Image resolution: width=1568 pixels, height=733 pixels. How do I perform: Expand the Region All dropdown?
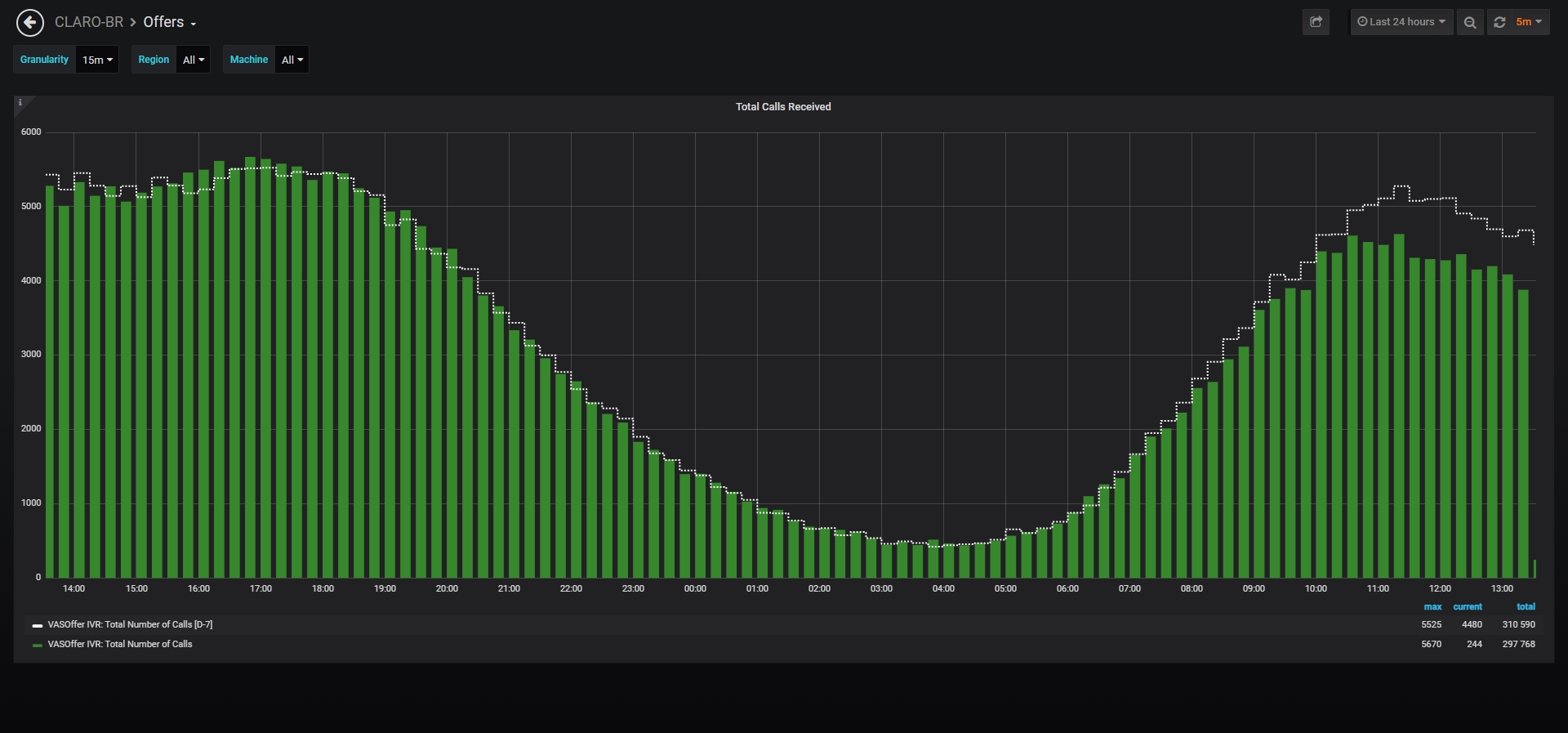[x=194, y=60]
